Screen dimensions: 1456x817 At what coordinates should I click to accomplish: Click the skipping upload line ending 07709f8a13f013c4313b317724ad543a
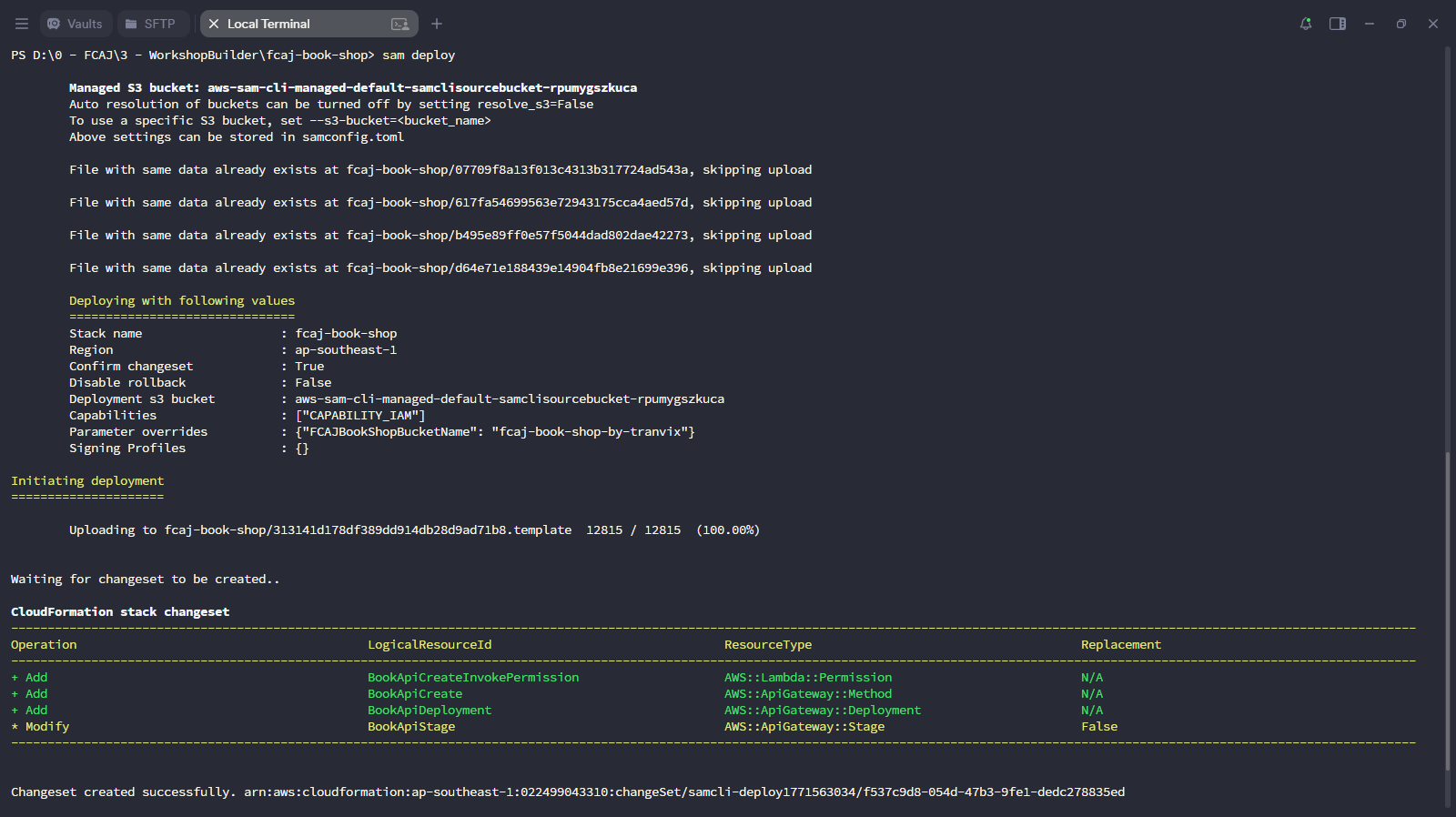pos(440,170)
